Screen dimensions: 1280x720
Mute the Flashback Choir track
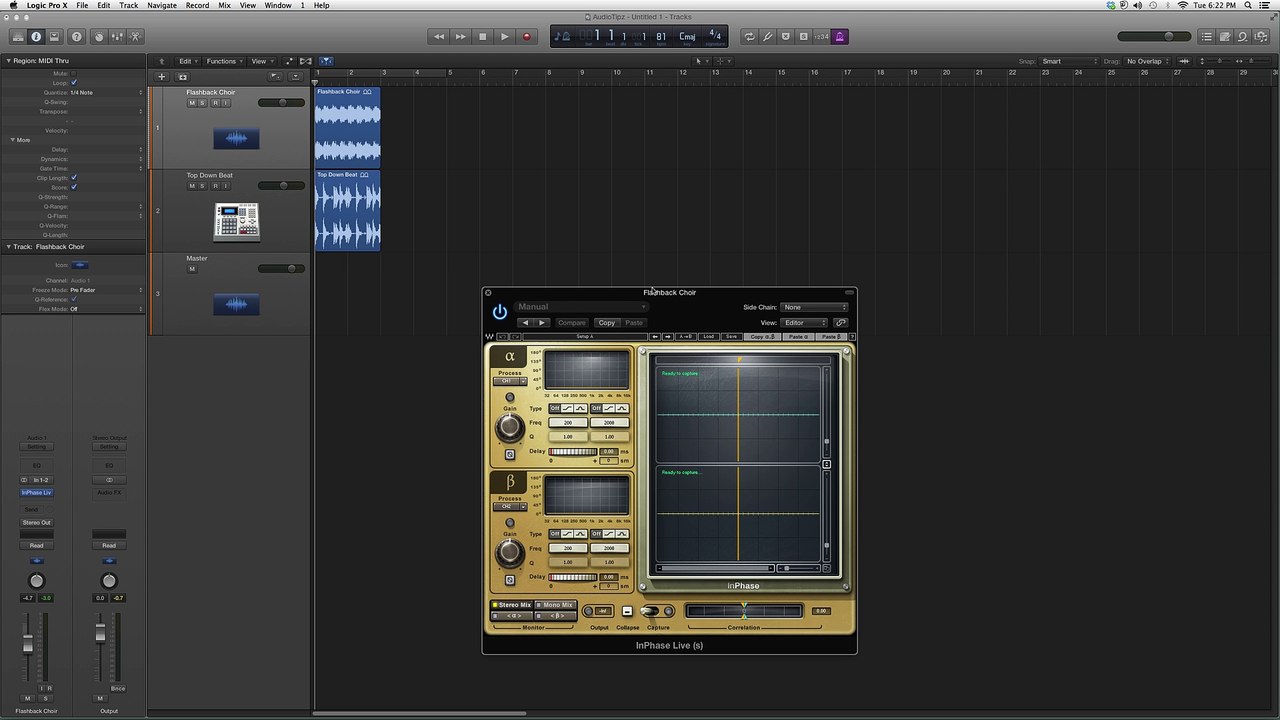191,103
